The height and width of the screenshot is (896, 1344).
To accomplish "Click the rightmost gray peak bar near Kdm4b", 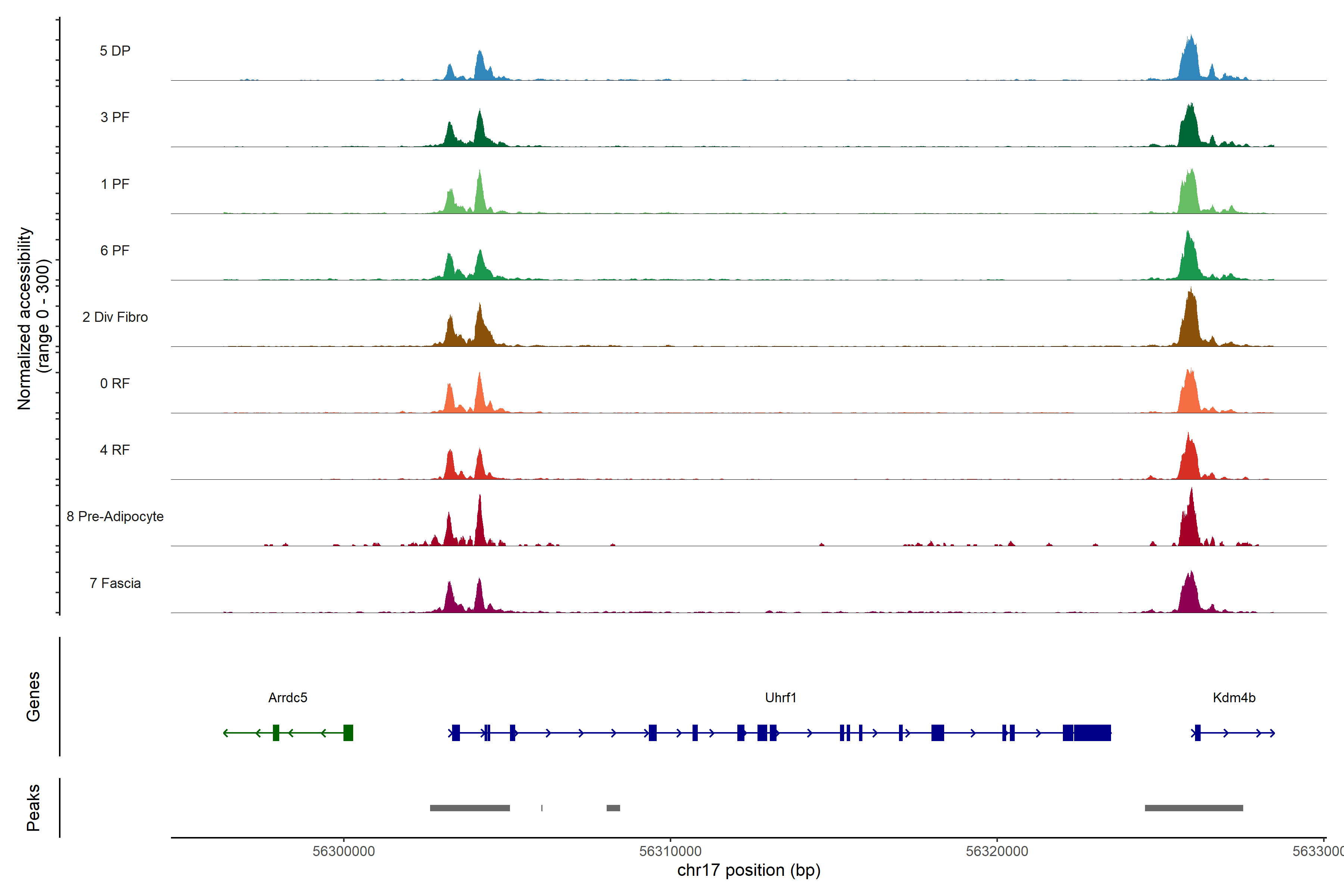I will pyautogui.click(x=1194, y=808).
